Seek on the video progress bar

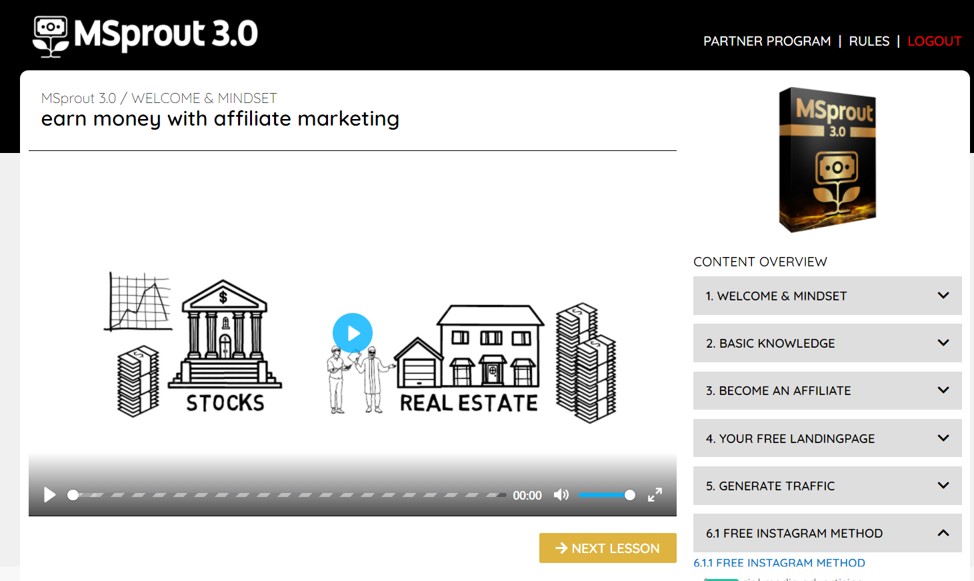pyautogui.click(x=287, y=495)
